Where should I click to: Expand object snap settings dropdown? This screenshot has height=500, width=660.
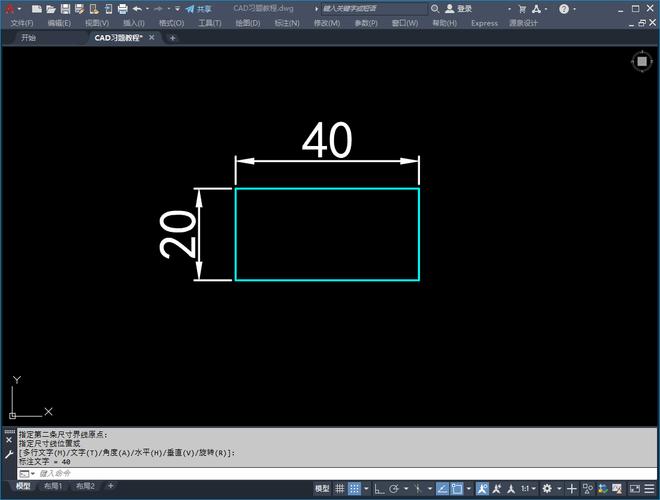[468, 489]
